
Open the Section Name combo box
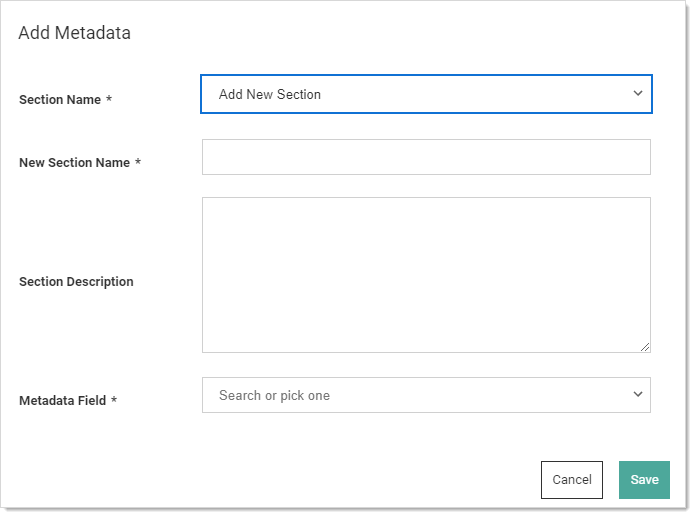426,94
